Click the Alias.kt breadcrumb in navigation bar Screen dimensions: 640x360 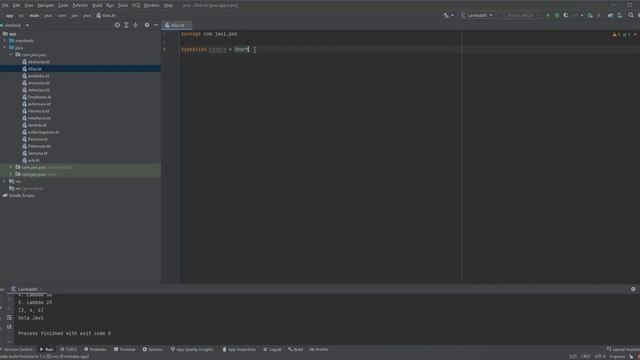(106, 16)
